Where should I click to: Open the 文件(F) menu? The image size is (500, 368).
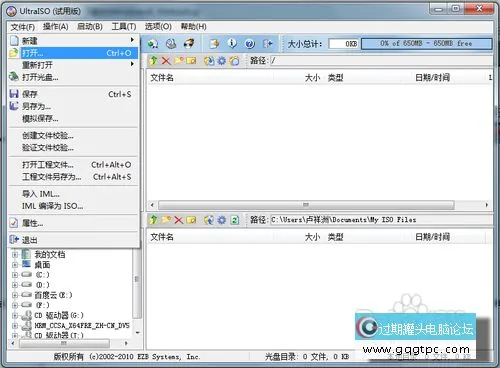pos(22,27)
